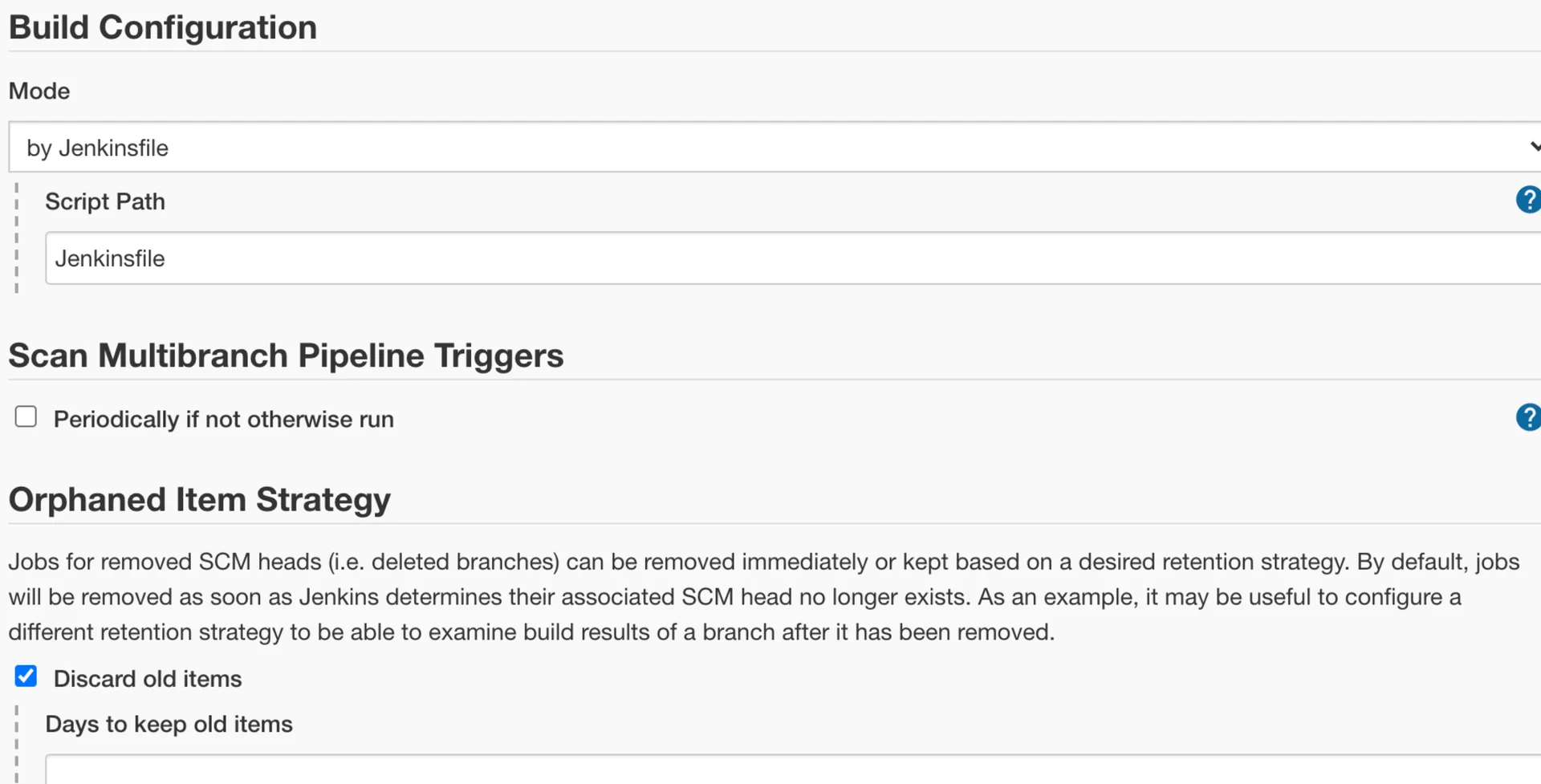Click the Mode label above the dropdown

(x=39, y=91)
